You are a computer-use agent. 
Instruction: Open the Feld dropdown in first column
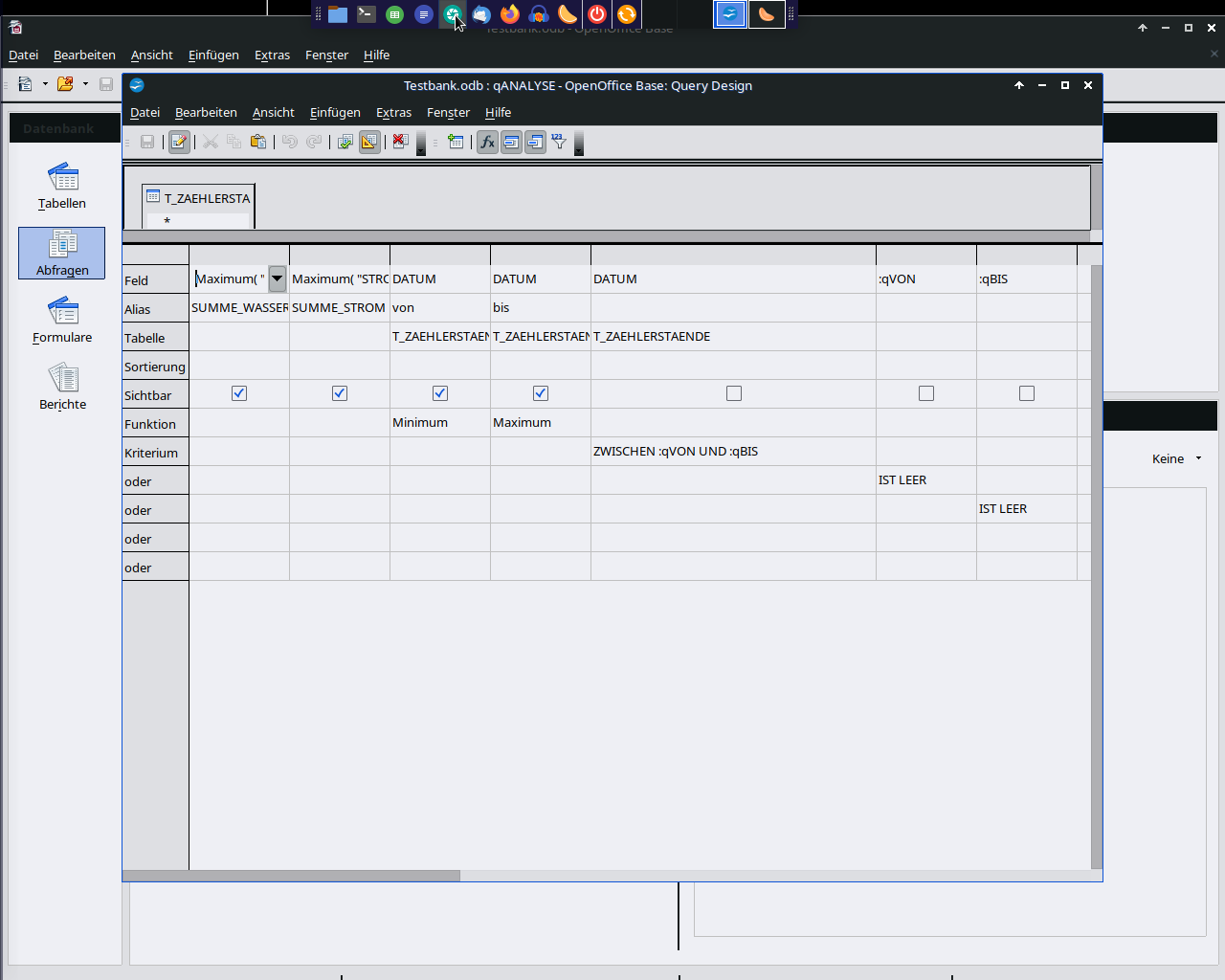pyautogui.click(x=278, y=278)
